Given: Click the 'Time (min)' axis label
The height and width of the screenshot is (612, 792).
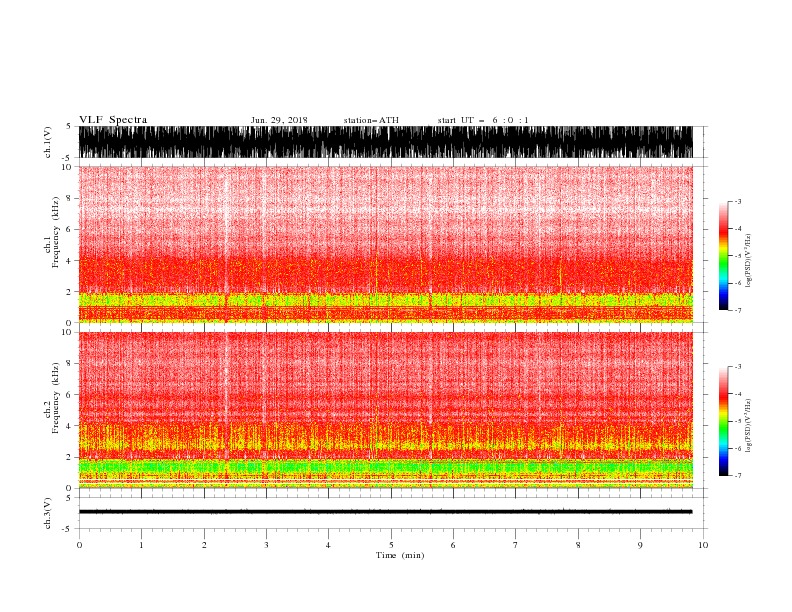Looking at the screenshot, I should (x=400, y=555).
